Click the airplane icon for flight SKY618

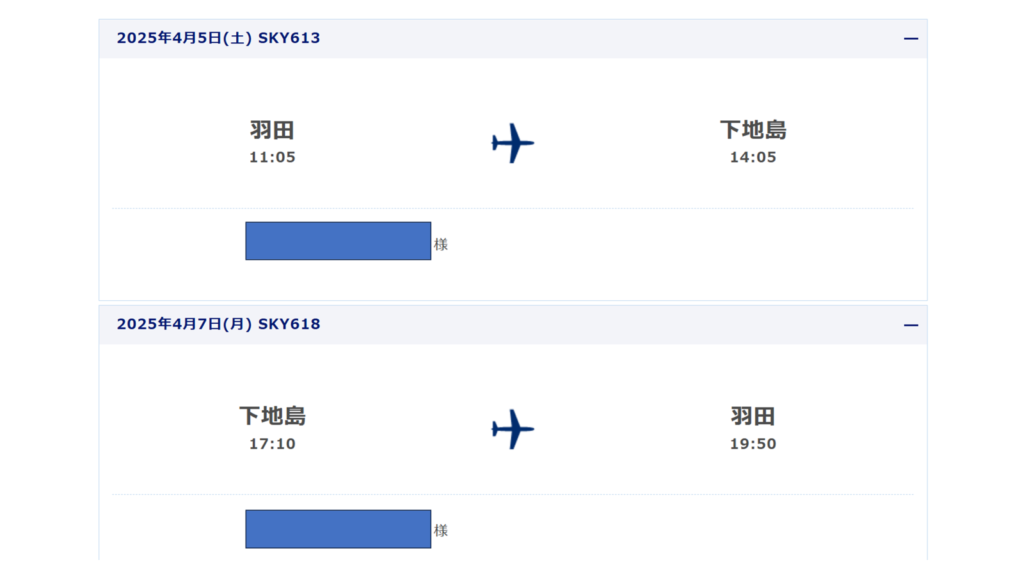[513, 429]
